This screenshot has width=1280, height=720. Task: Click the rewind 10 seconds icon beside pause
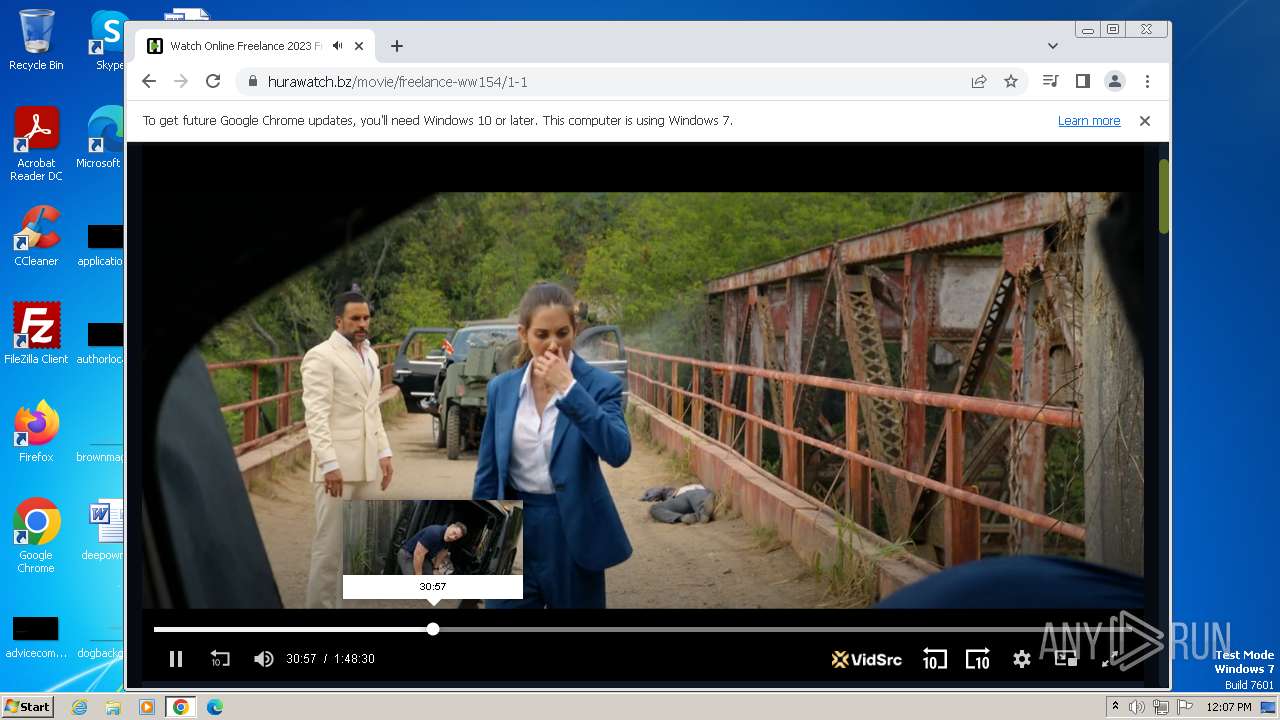tap(220, 659)
